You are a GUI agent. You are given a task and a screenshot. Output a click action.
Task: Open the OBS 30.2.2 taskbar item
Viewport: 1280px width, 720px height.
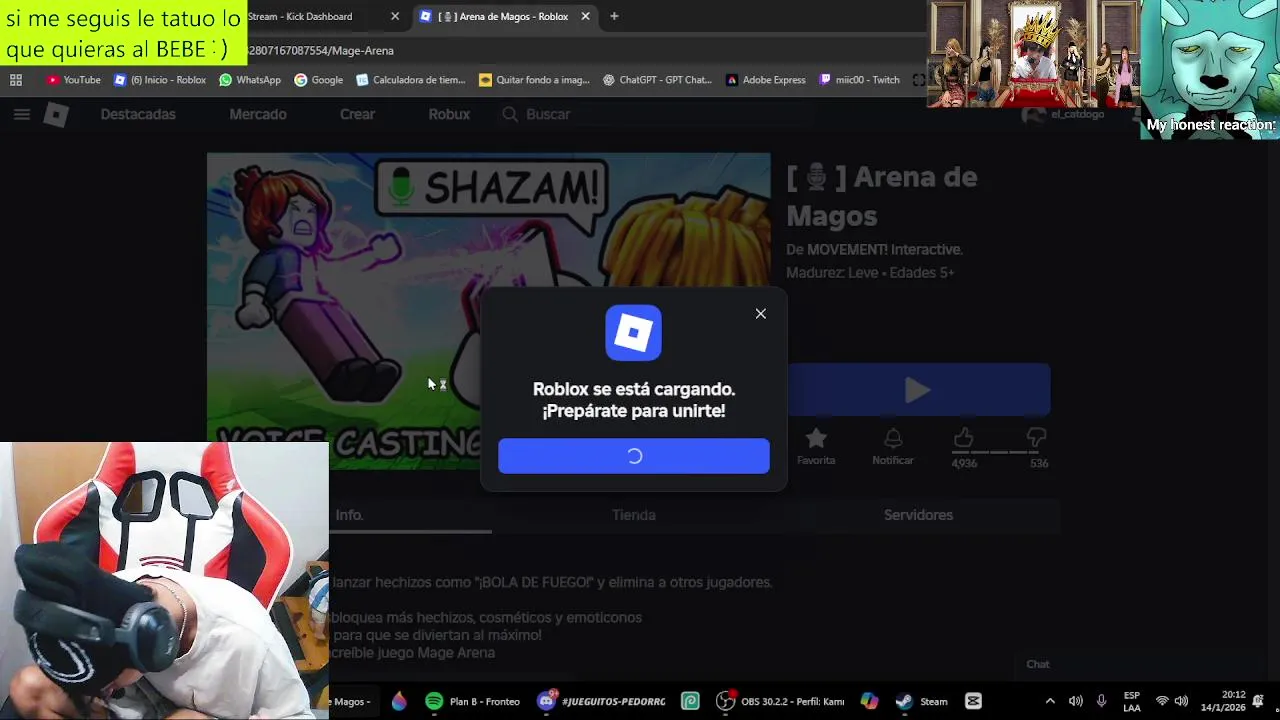pos(781,701)
